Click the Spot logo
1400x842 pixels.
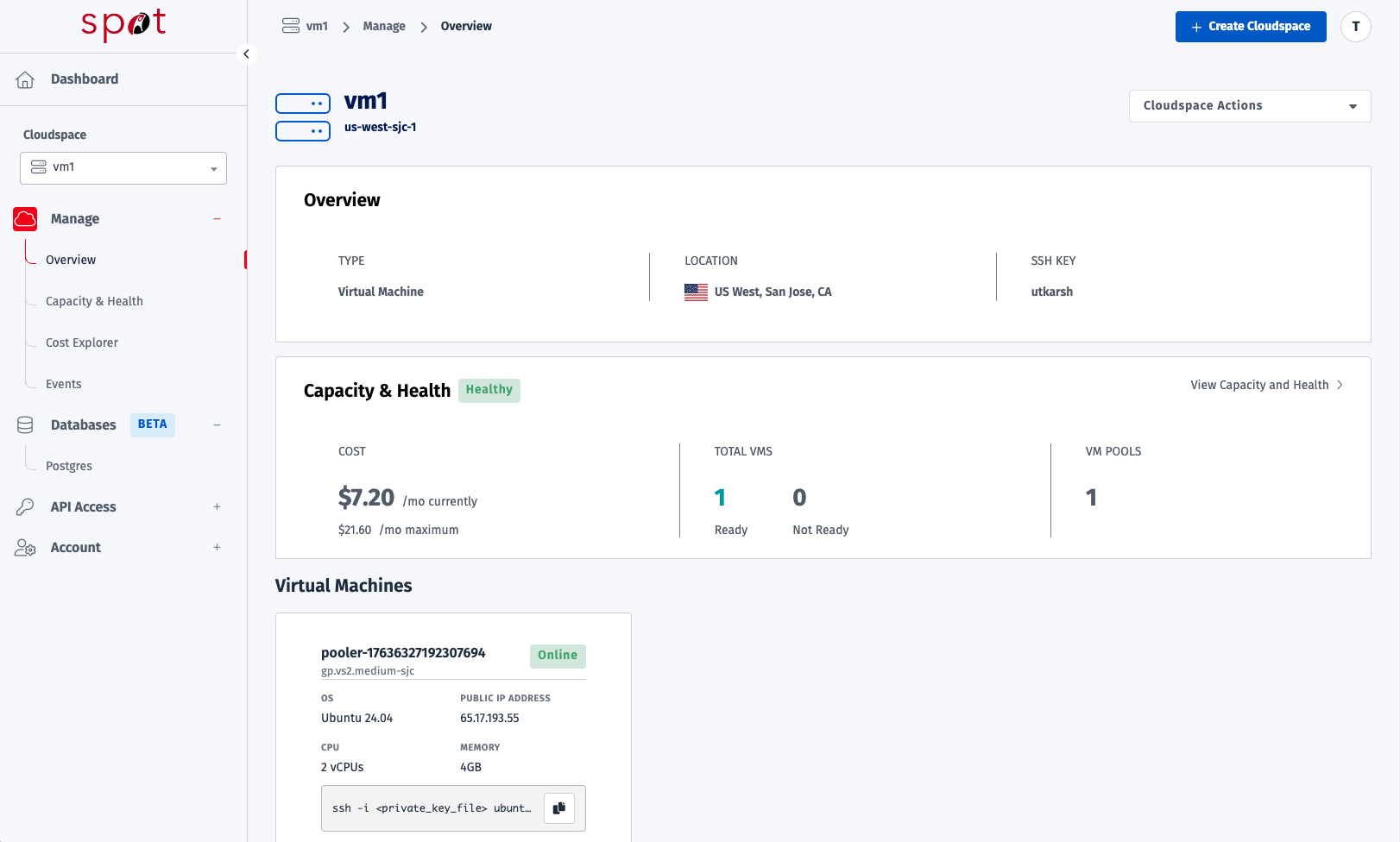[123, 25]
